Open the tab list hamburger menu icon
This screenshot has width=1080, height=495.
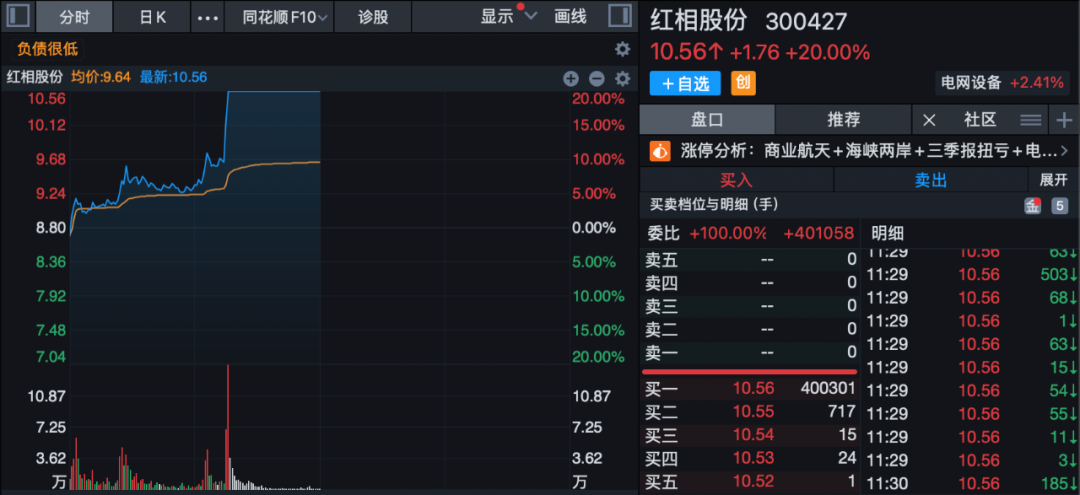pos(1031,120)
